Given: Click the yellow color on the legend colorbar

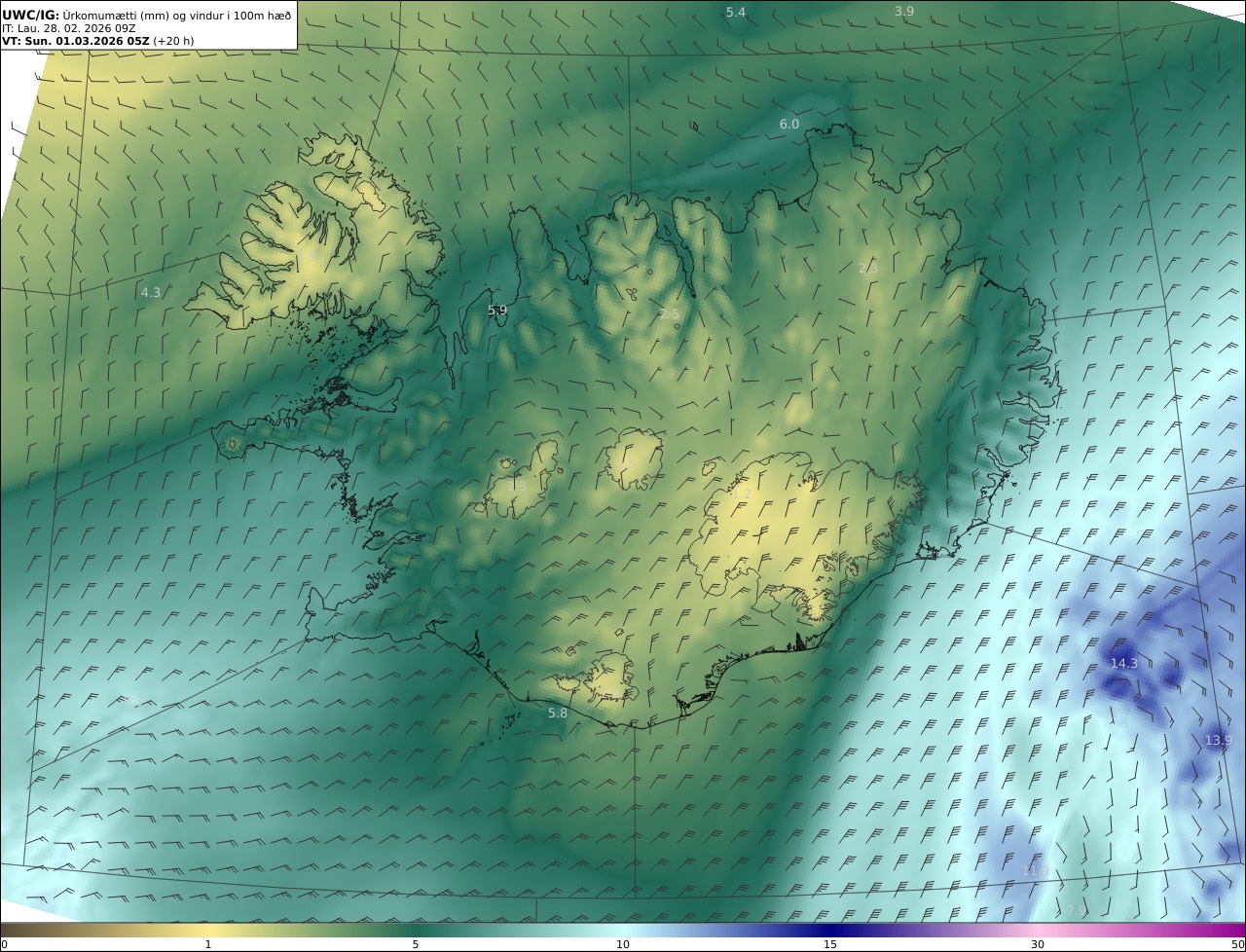Looking at the screenshot, I should click(x=208, y=930).
